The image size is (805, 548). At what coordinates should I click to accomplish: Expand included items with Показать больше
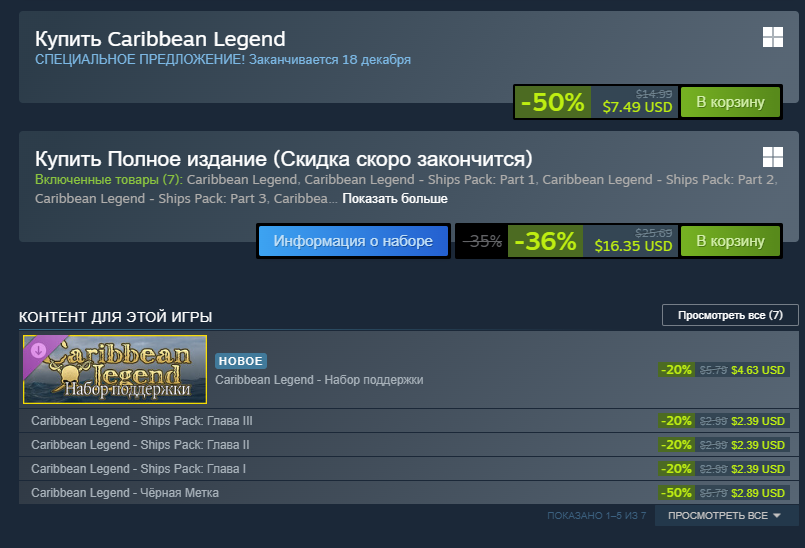pos(395,199)
